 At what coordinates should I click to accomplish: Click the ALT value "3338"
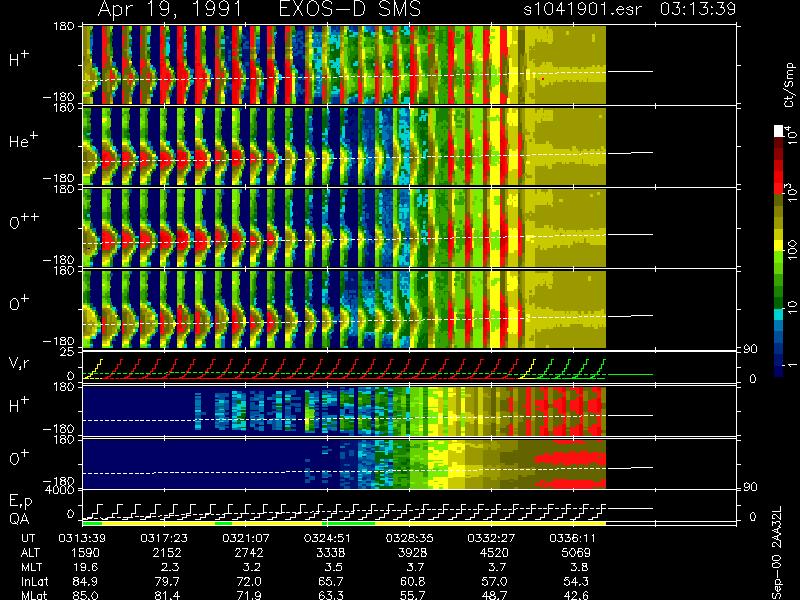[331, 553]
